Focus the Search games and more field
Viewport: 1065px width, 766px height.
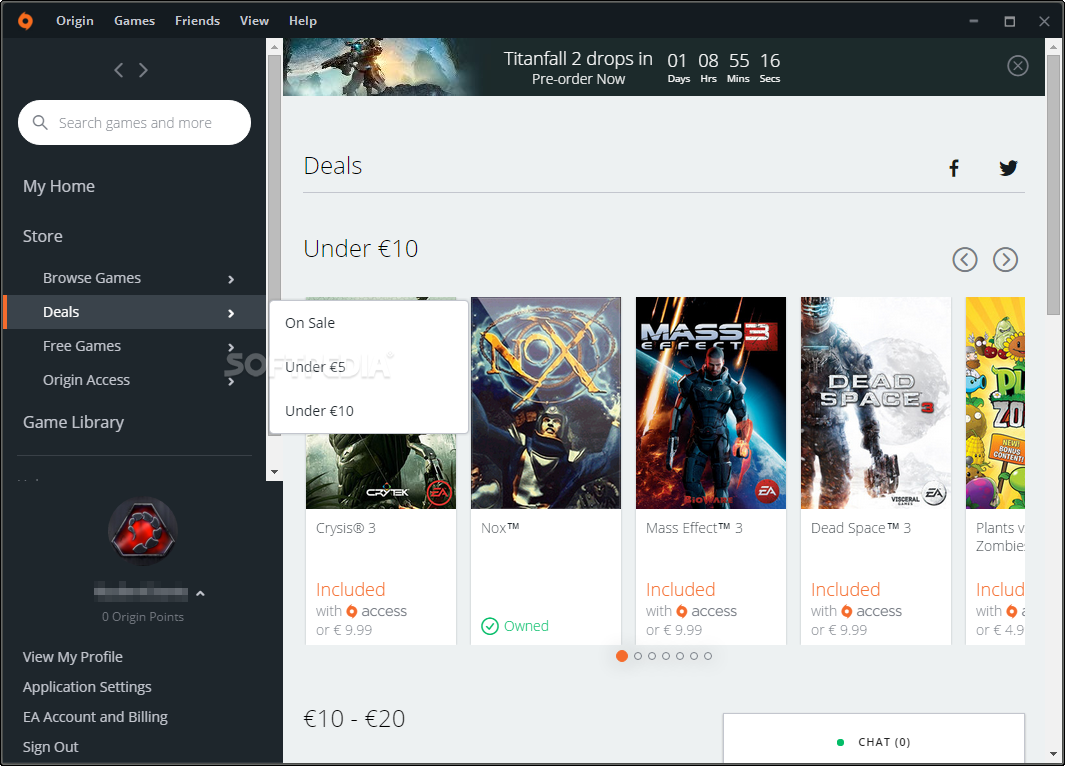[x=134, y=122]
